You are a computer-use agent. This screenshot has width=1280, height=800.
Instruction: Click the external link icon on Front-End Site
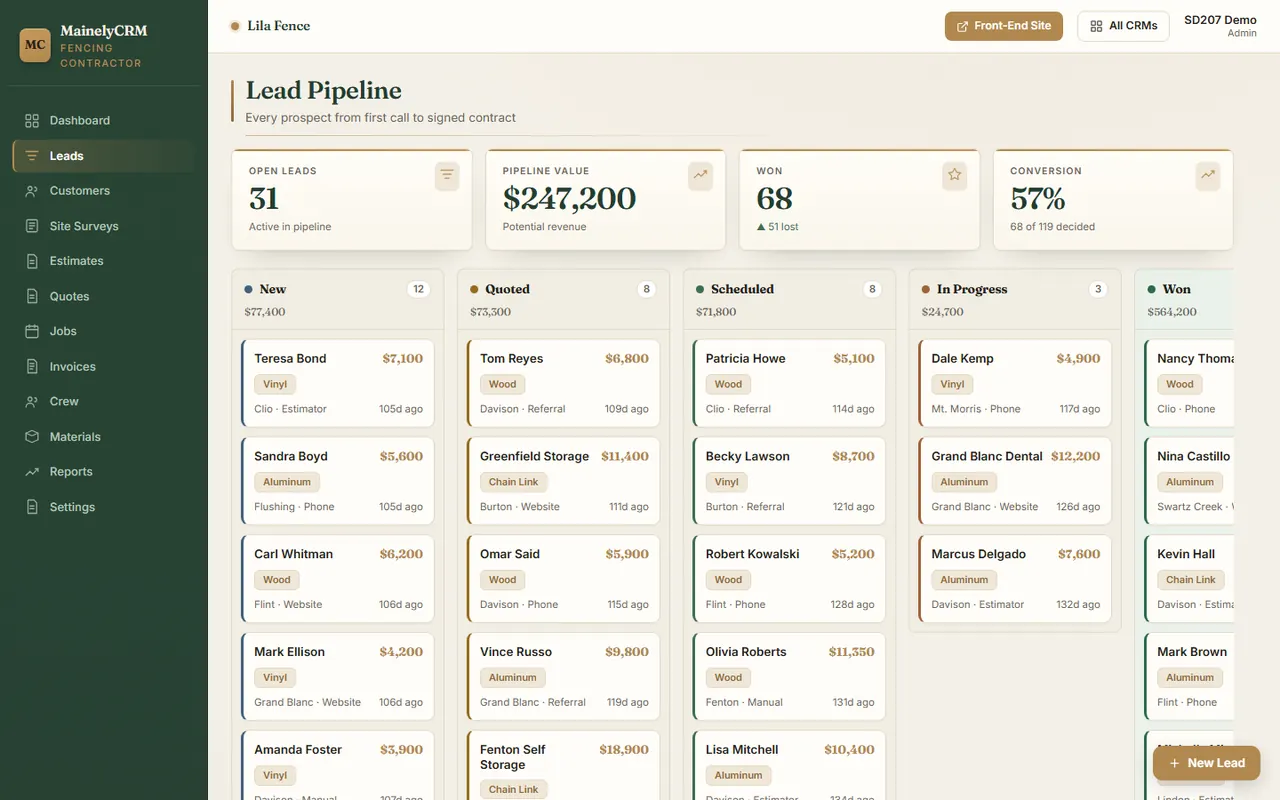963,26
